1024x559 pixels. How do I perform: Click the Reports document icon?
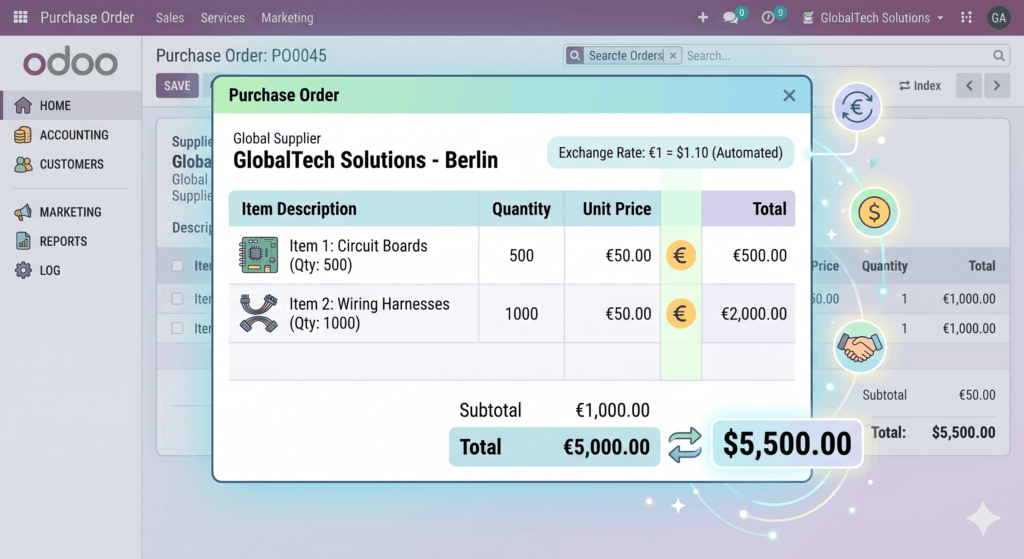click(23, 241)
